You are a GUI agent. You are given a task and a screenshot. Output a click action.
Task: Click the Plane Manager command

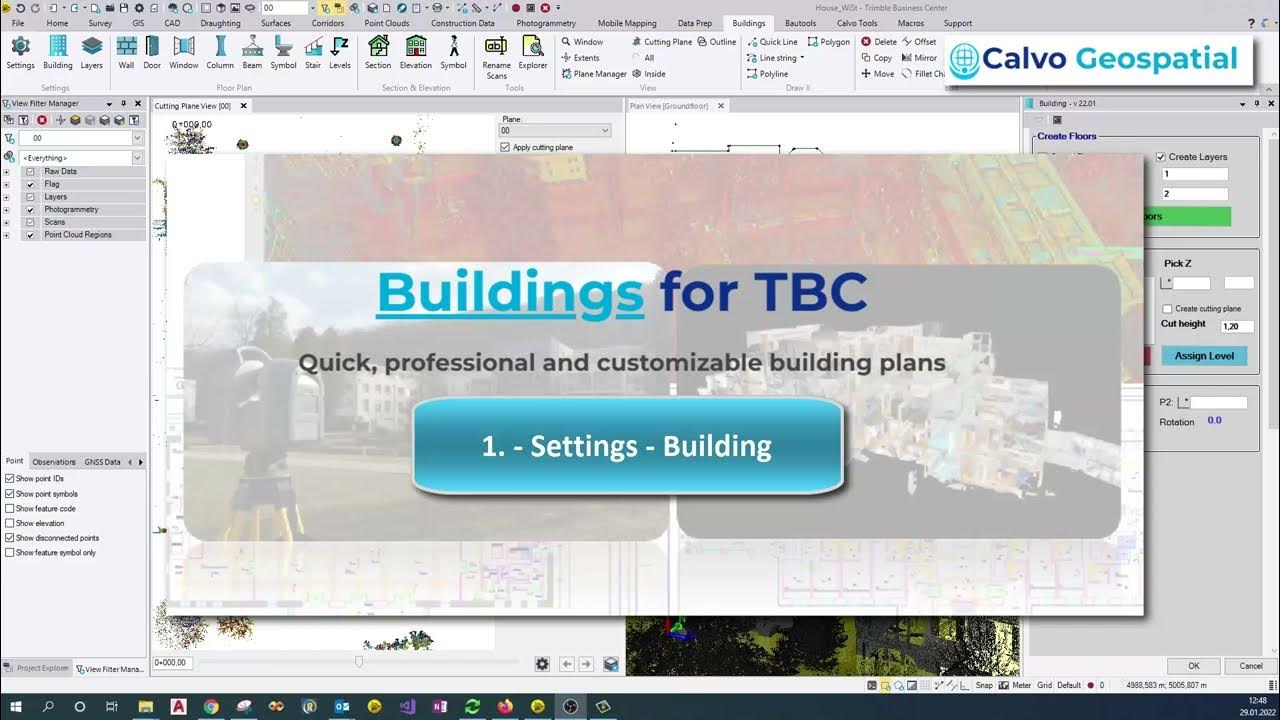(x=594, y=74)
